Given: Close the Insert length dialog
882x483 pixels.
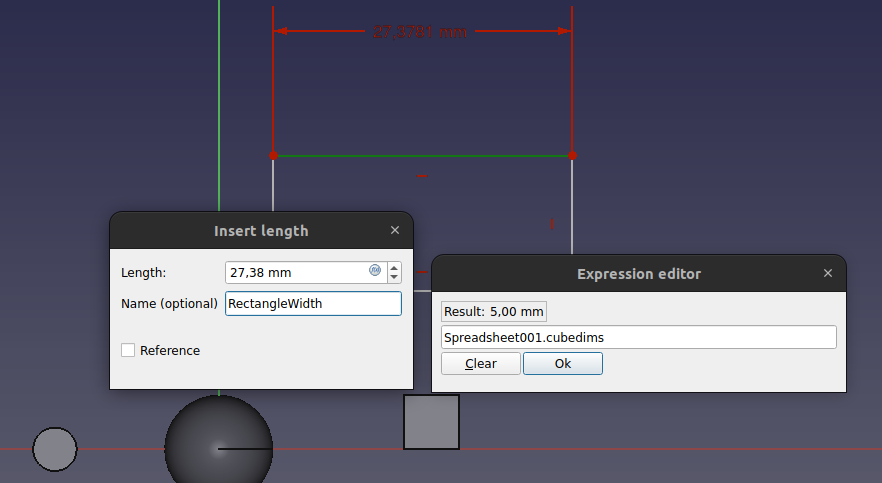Looking at the screenshot, I should 395,230.
